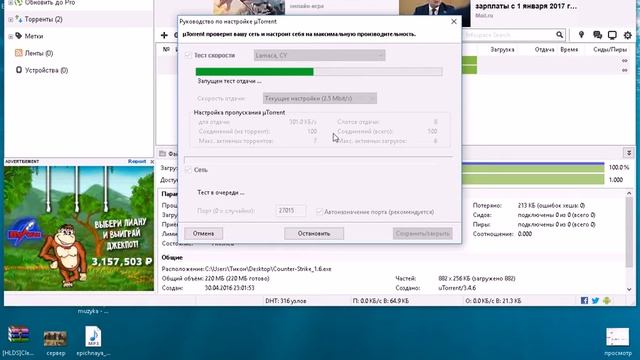Click the DHT: 316 узлов status text
Screen dimensions: 640x360
286,301
